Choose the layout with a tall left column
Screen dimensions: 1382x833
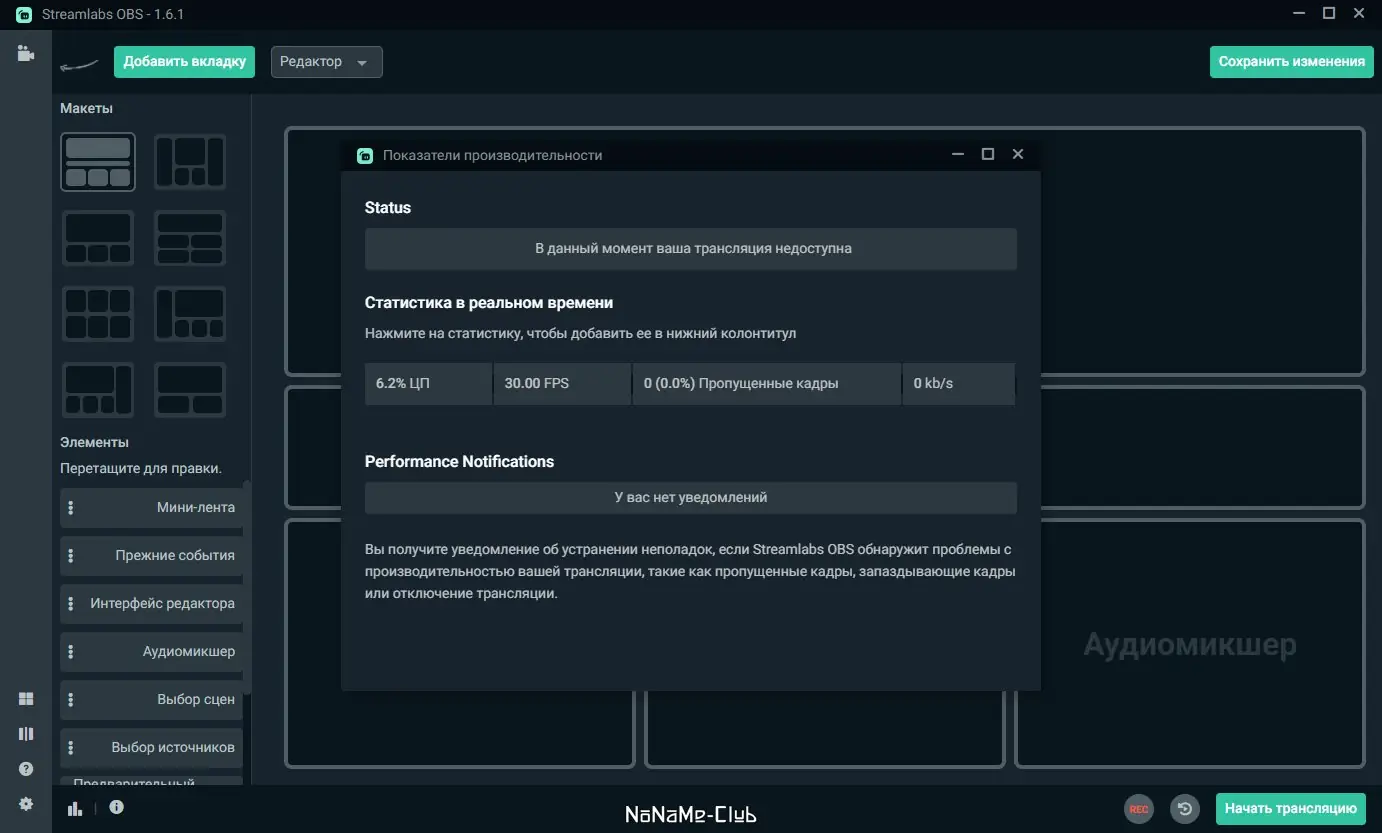click(190, 314)
